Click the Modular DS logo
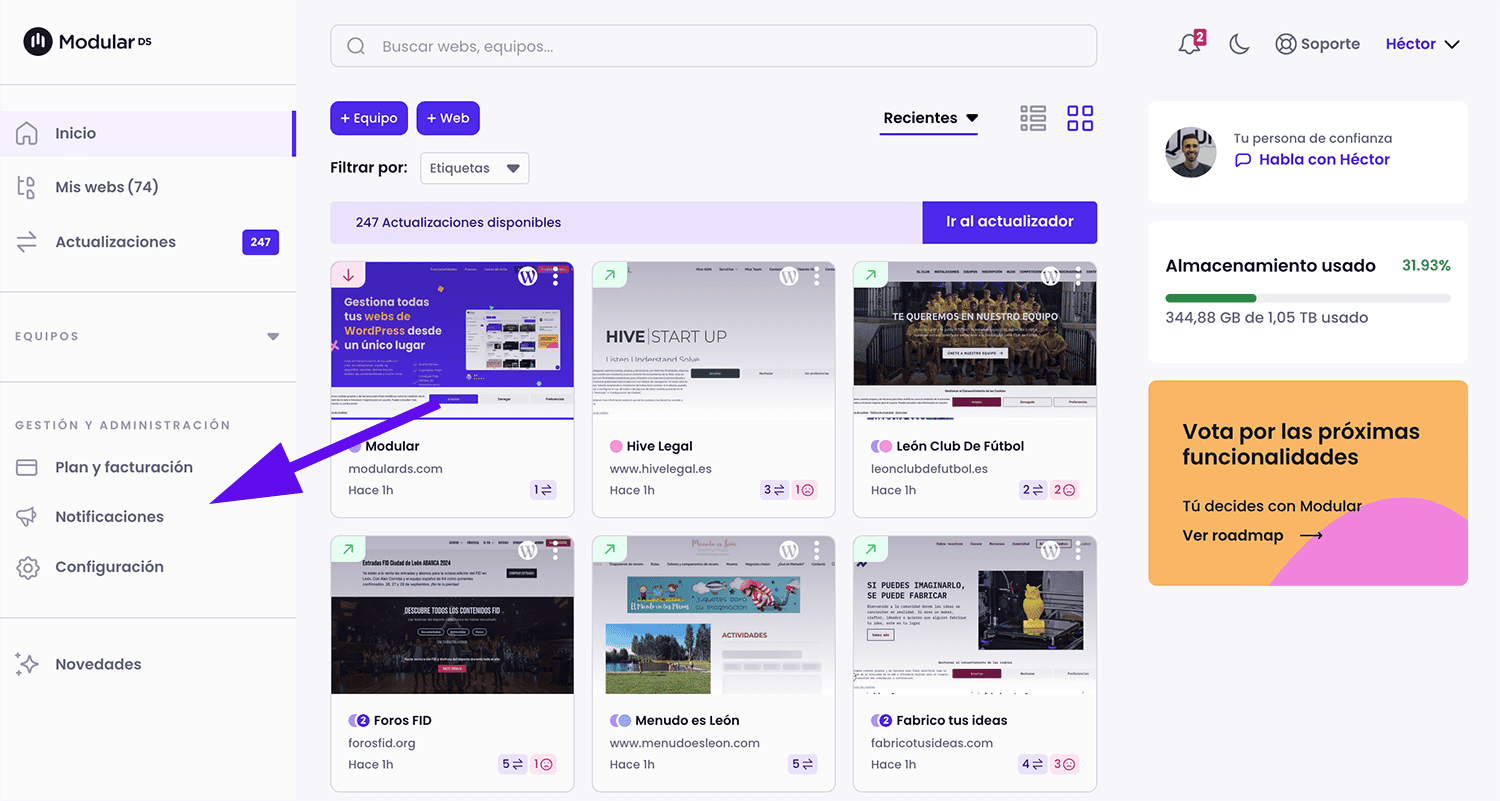Viewport: 1500px width, 801px height. click(88, 41)
